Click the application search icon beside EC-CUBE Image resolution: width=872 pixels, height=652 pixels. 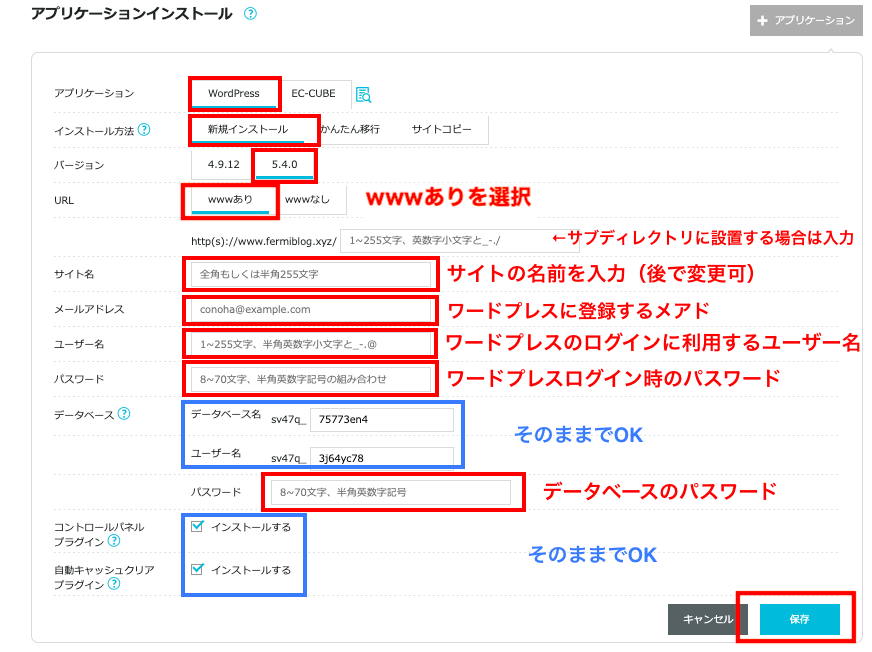pyautogui.click(x=363, y=95)
